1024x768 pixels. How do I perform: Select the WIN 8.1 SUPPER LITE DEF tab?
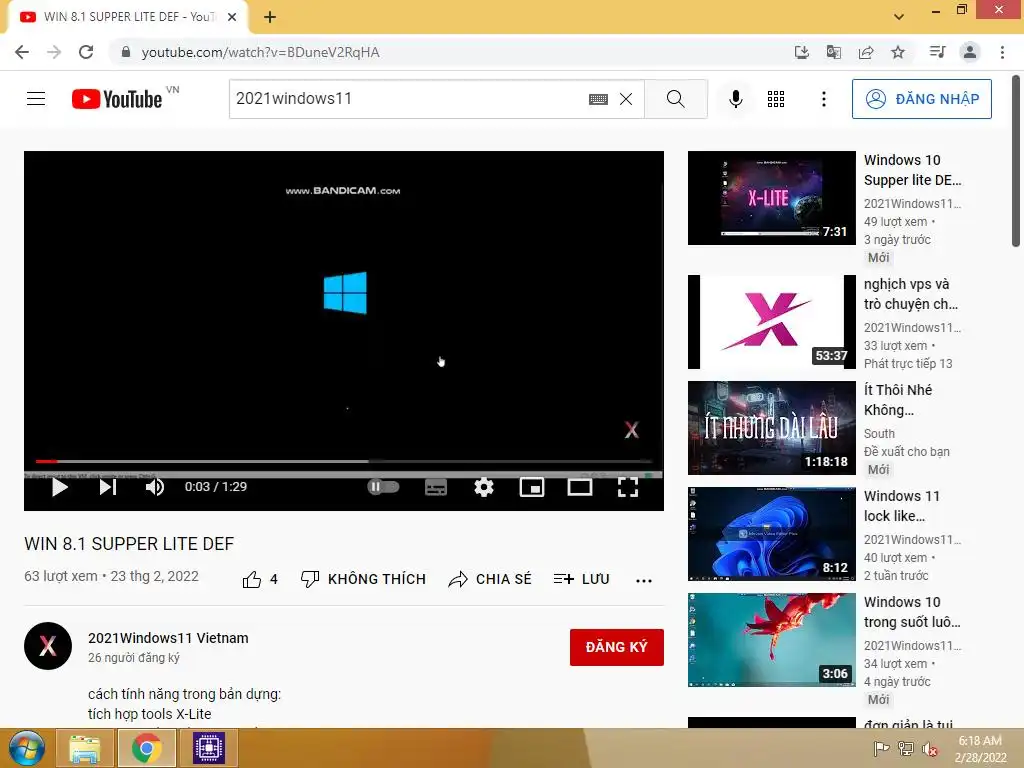[129, 17]
